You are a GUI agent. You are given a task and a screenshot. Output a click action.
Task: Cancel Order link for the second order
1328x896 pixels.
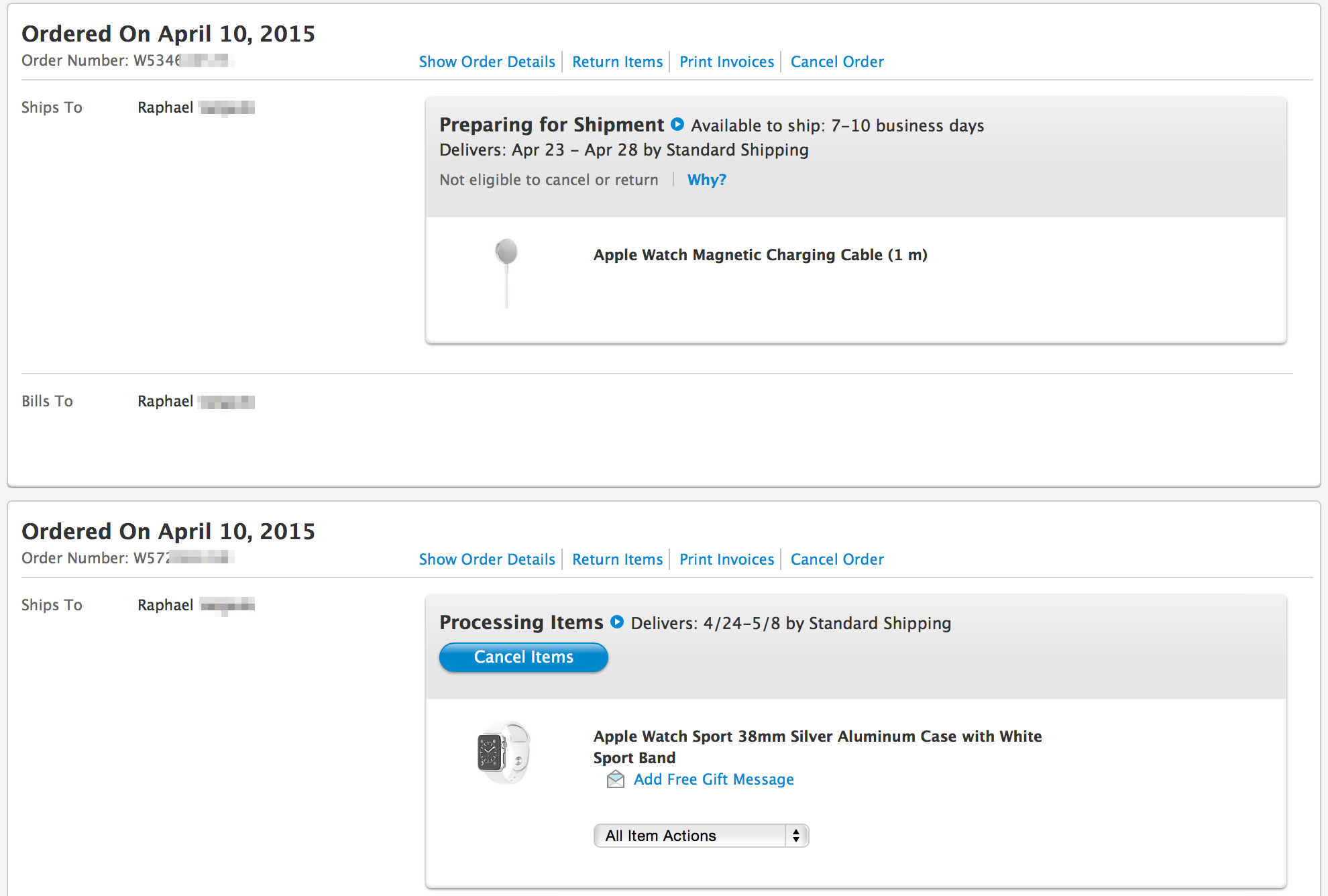point(837,559)
